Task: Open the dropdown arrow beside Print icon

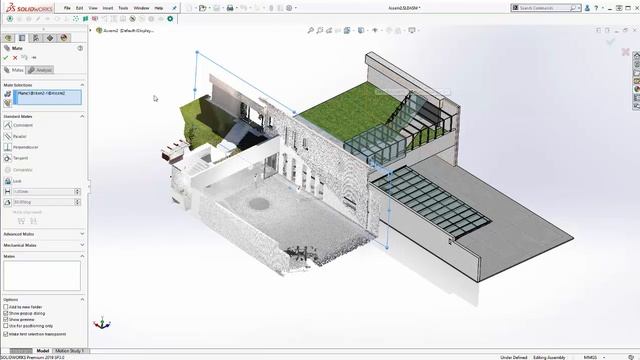Action: [237, 8]
